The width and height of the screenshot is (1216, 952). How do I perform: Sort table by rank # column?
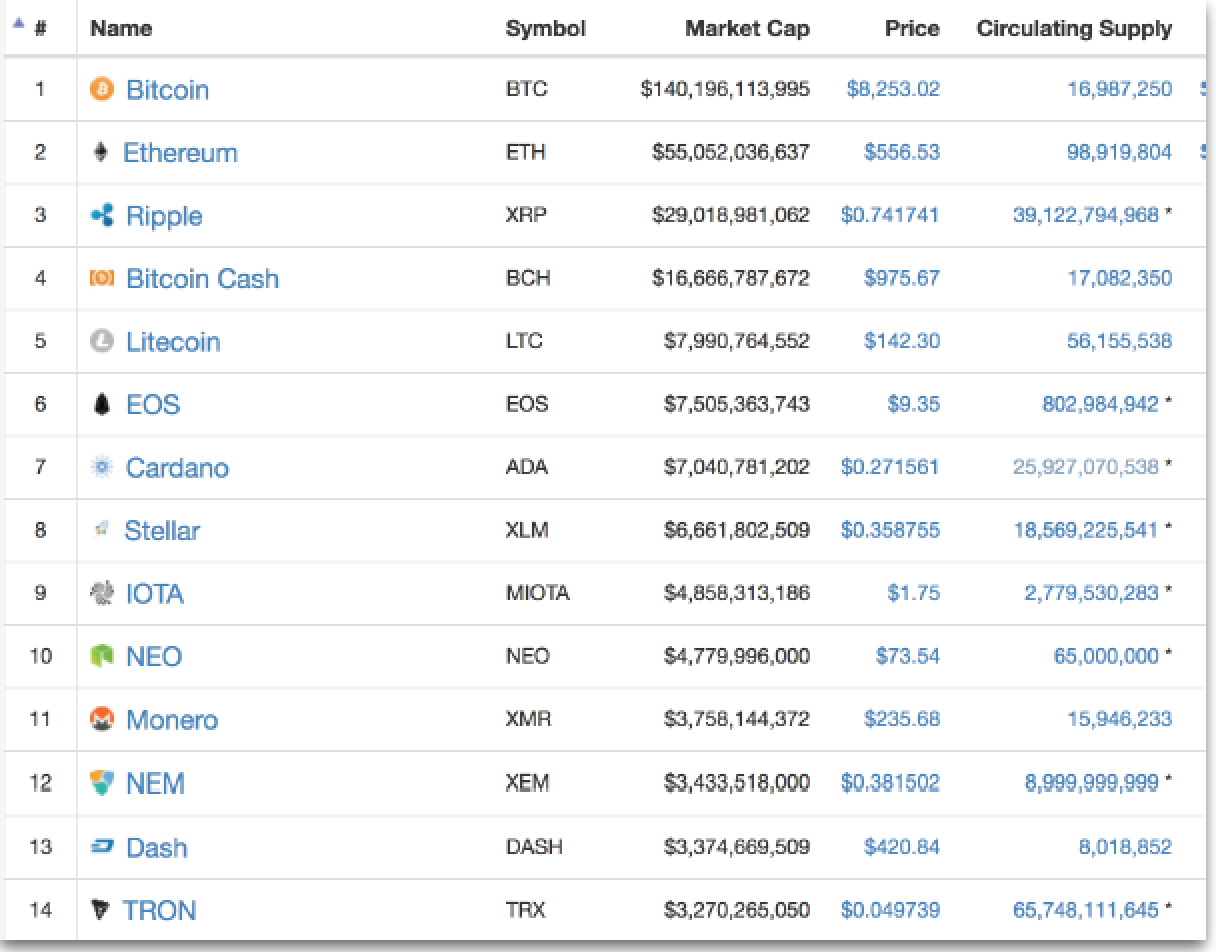[x=40, y=29]
